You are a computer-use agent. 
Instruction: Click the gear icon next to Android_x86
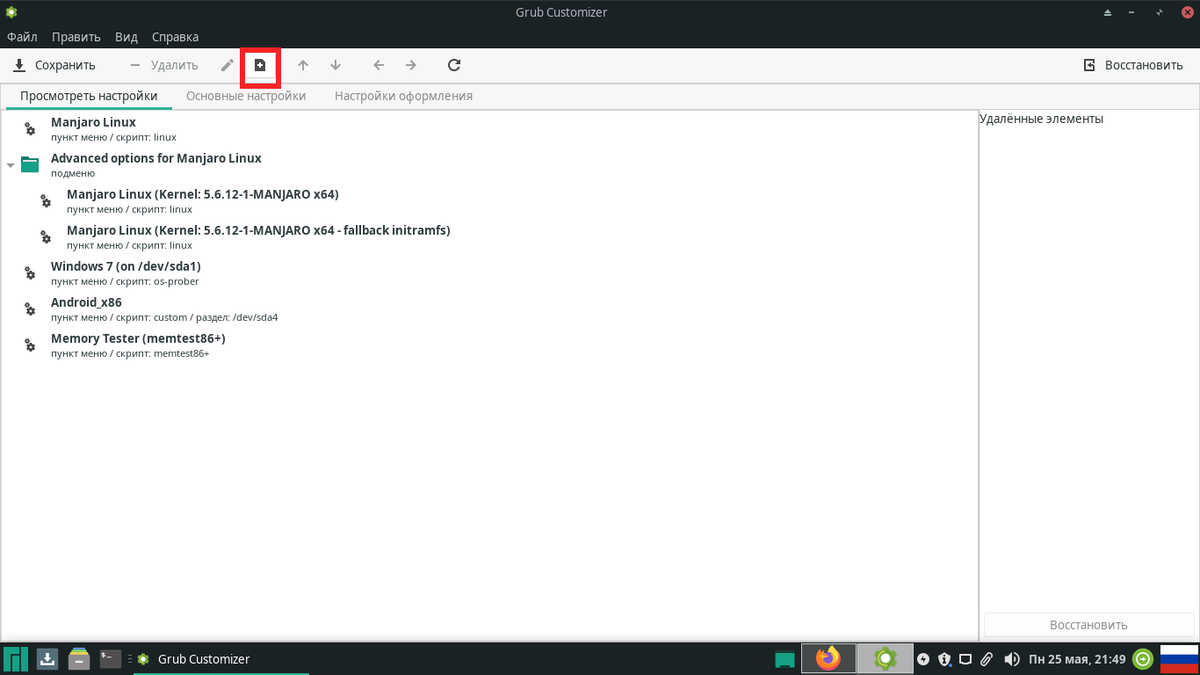[x=30, y=309]
